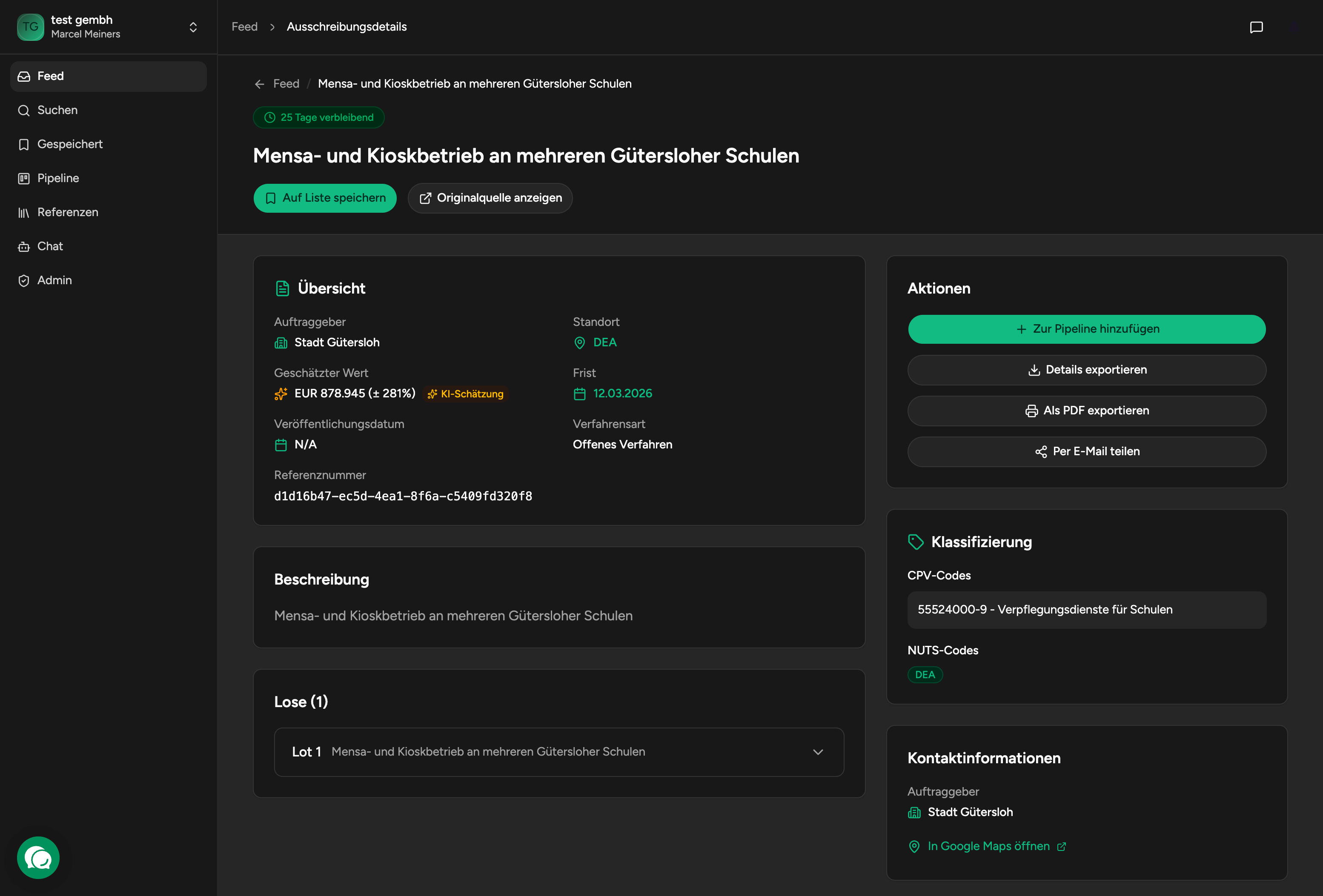Open Suchen in the sidebar

57,110
